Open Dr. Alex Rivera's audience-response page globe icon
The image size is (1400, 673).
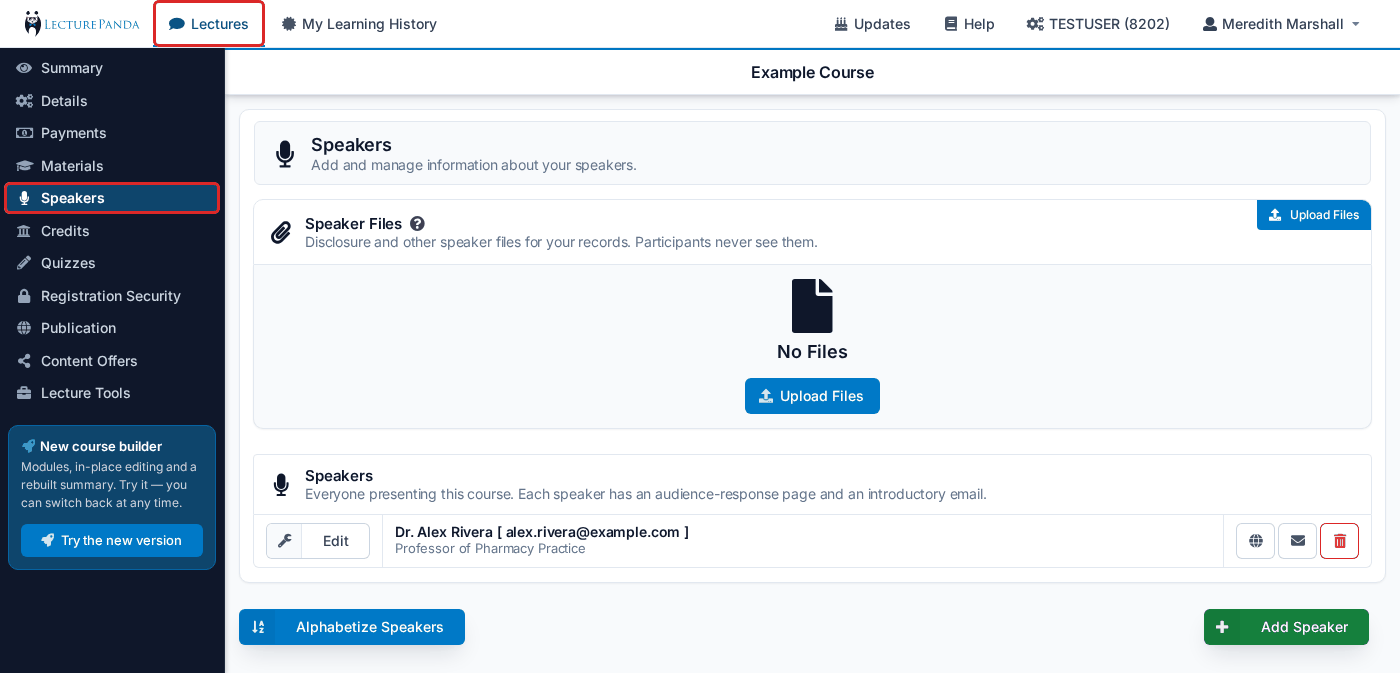1255,541
